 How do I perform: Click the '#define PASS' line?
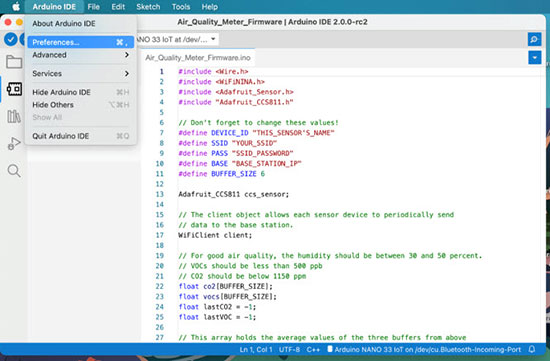click(236, 153)
